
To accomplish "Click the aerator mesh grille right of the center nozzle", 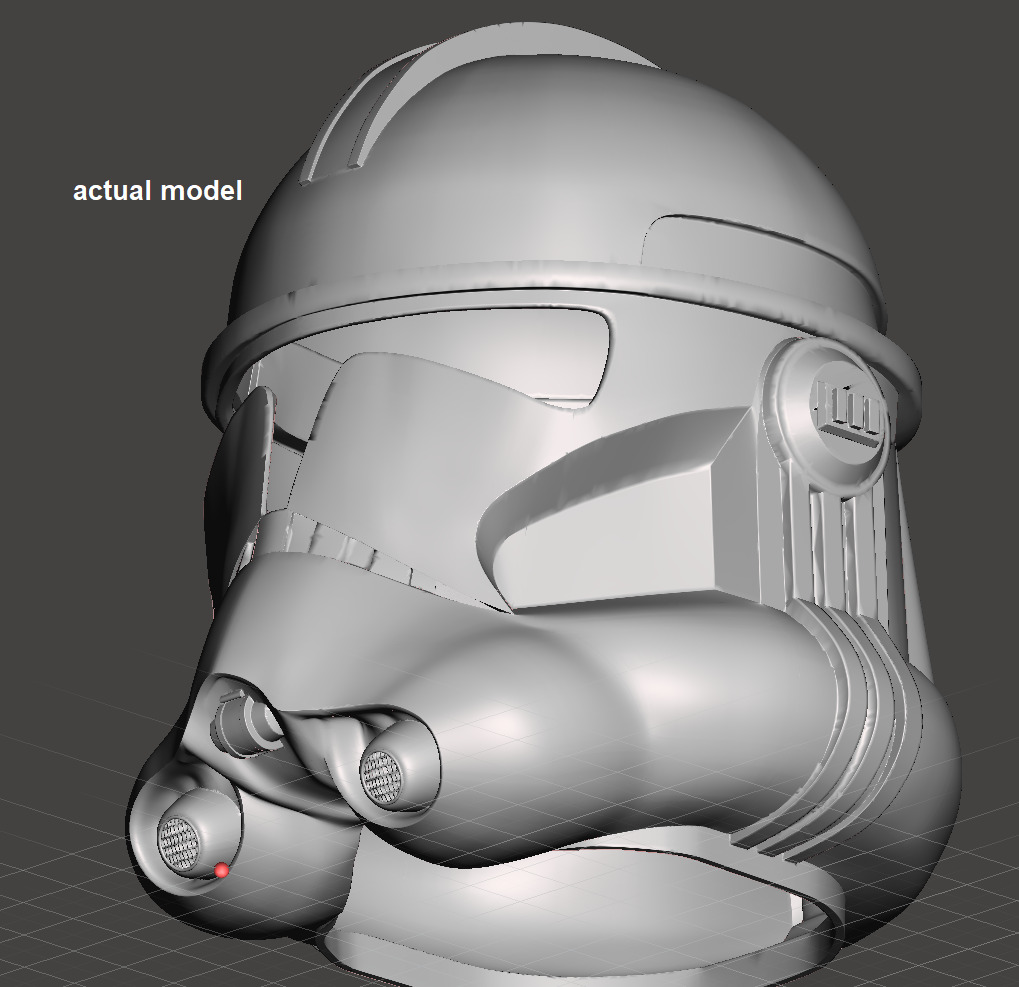I will [x=381, y=776].
